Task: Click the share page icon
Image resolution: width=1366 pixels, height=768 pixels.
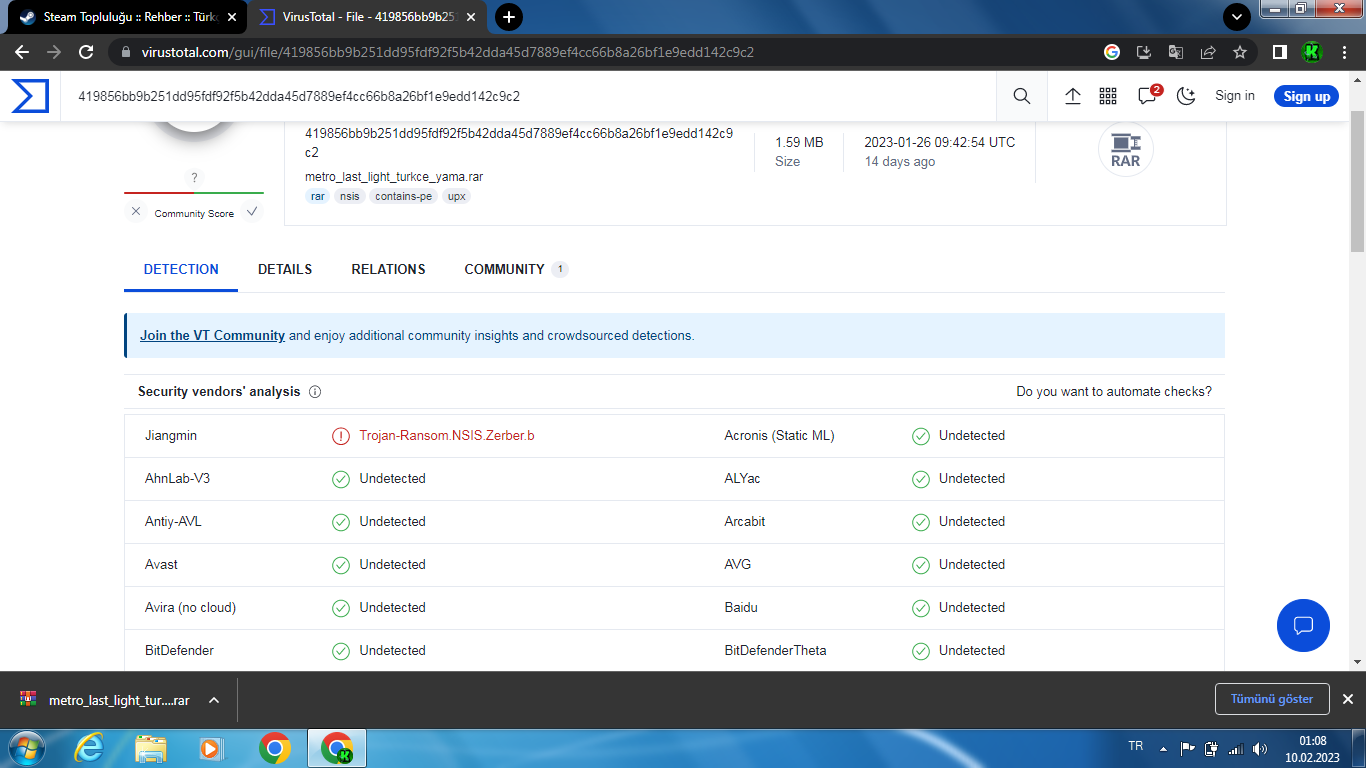Action: [1208, 52]
